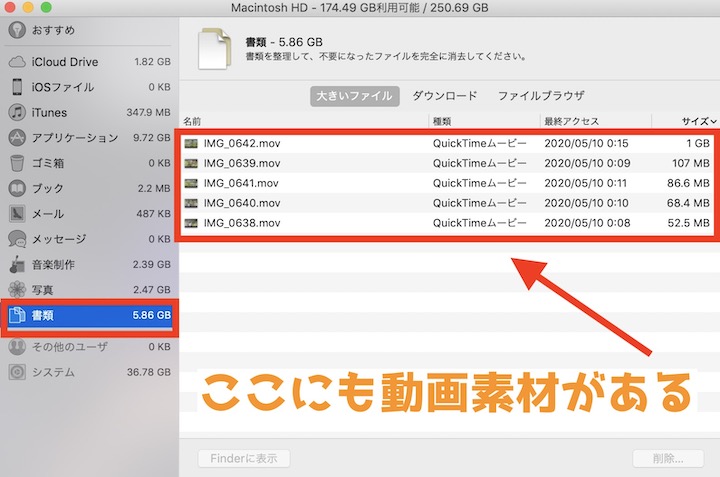Switch to the ファイルブラウザ tab
The image size is (720, 477).
541,96
